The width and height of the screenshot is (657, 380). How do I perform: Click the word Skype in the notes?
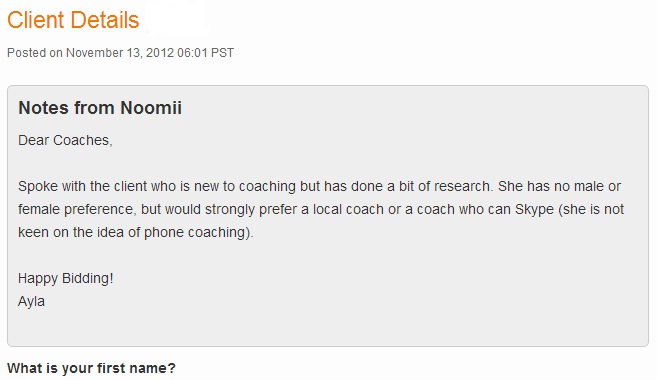pos(534,209)
